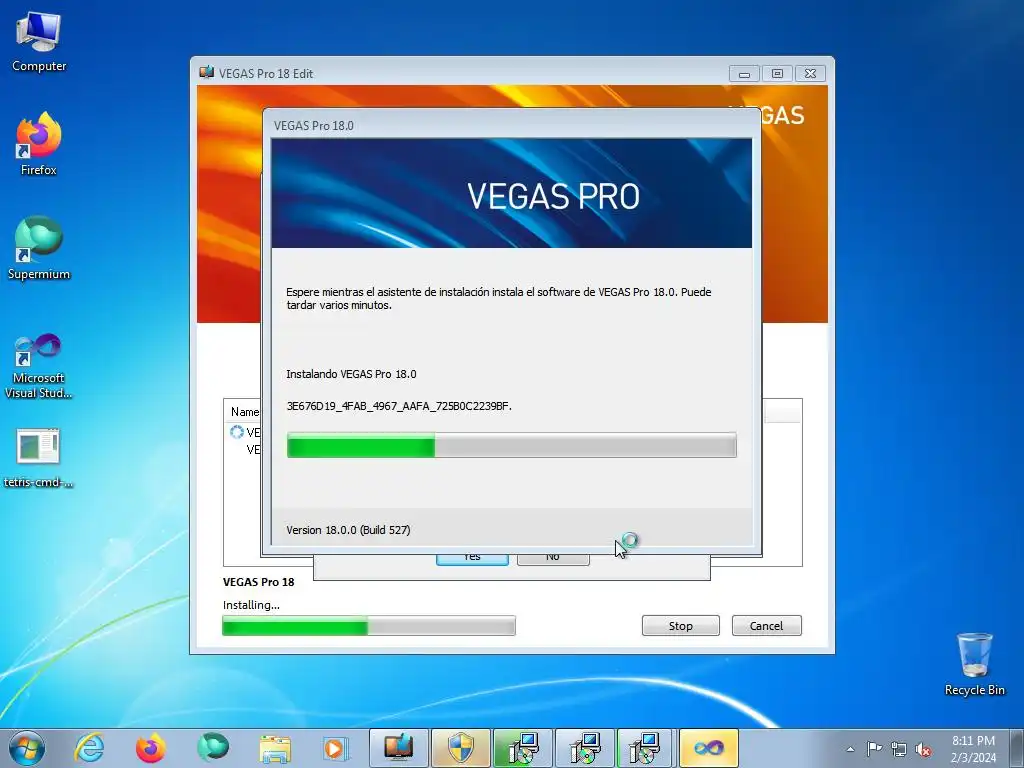The image size is (1024, 768).
Task: Click the 3E676D19_4FAB_4967 component ID text
Action: pos(399,406)
